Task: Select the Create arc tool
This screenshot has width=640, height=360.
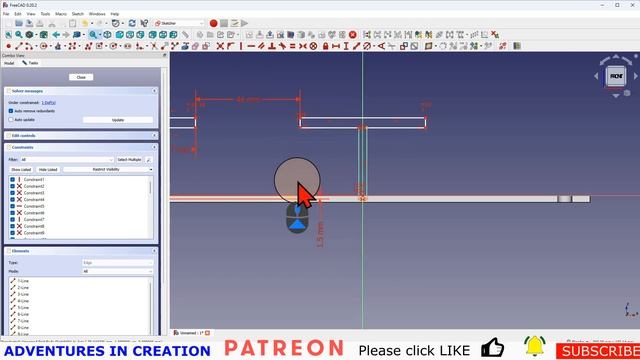Action: tap(29, 46)
